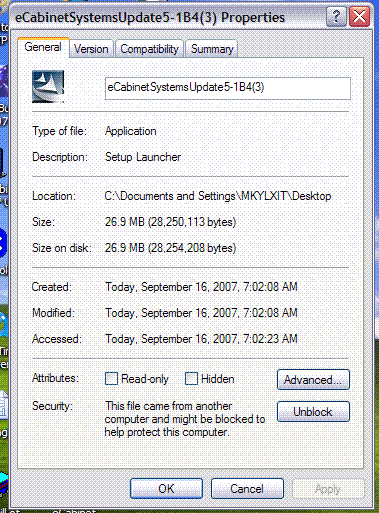
Task: Click the file name input field
Action: pos(228,88)
